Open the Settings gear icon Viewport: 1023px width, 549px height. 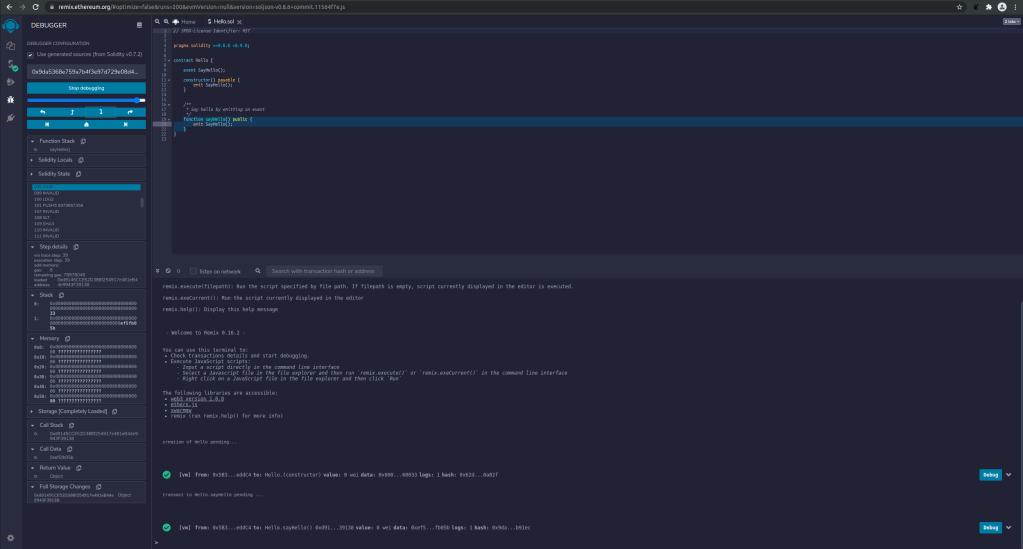pos(11,537)
